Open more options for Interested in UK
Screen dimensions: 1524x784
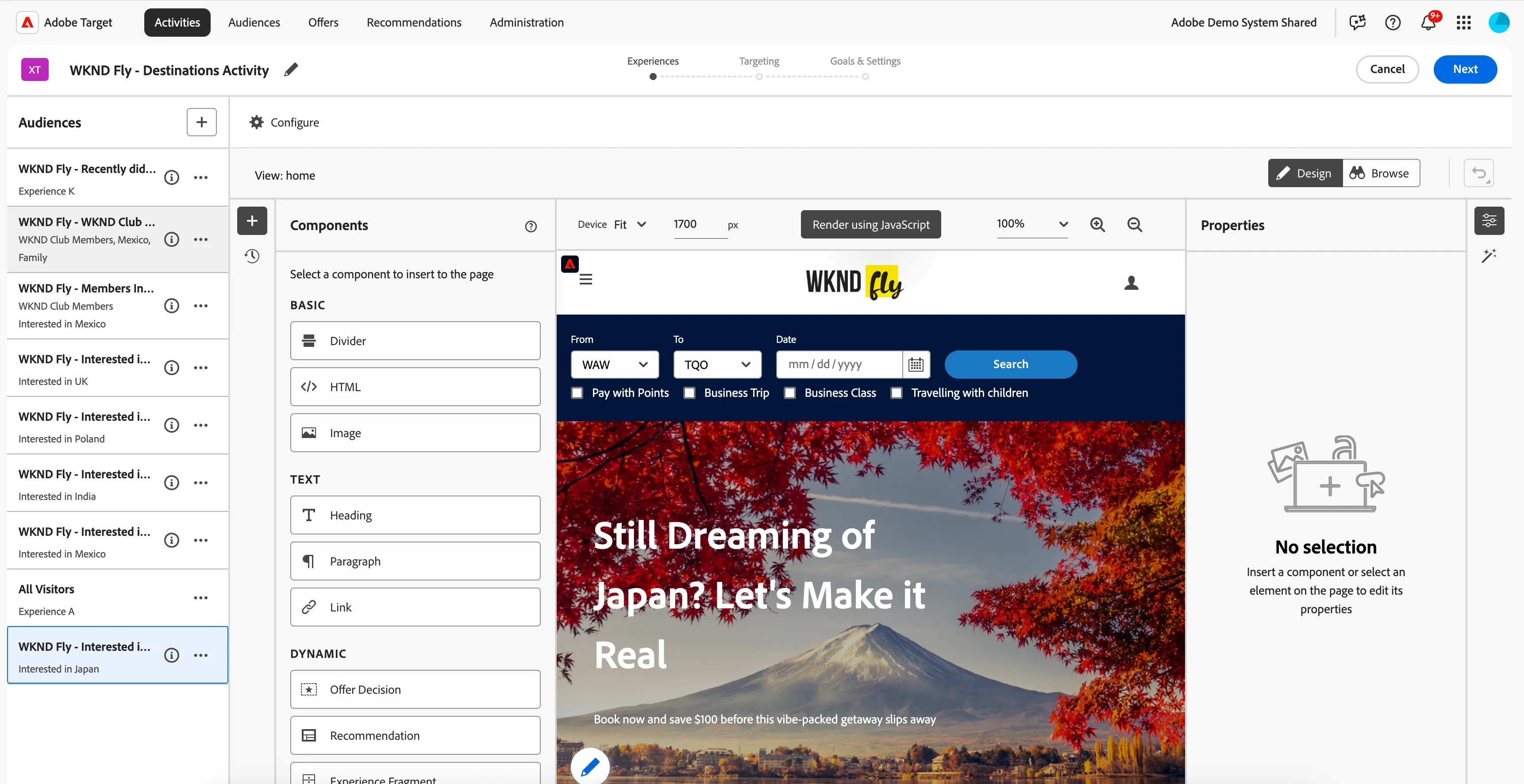point(200,367)
